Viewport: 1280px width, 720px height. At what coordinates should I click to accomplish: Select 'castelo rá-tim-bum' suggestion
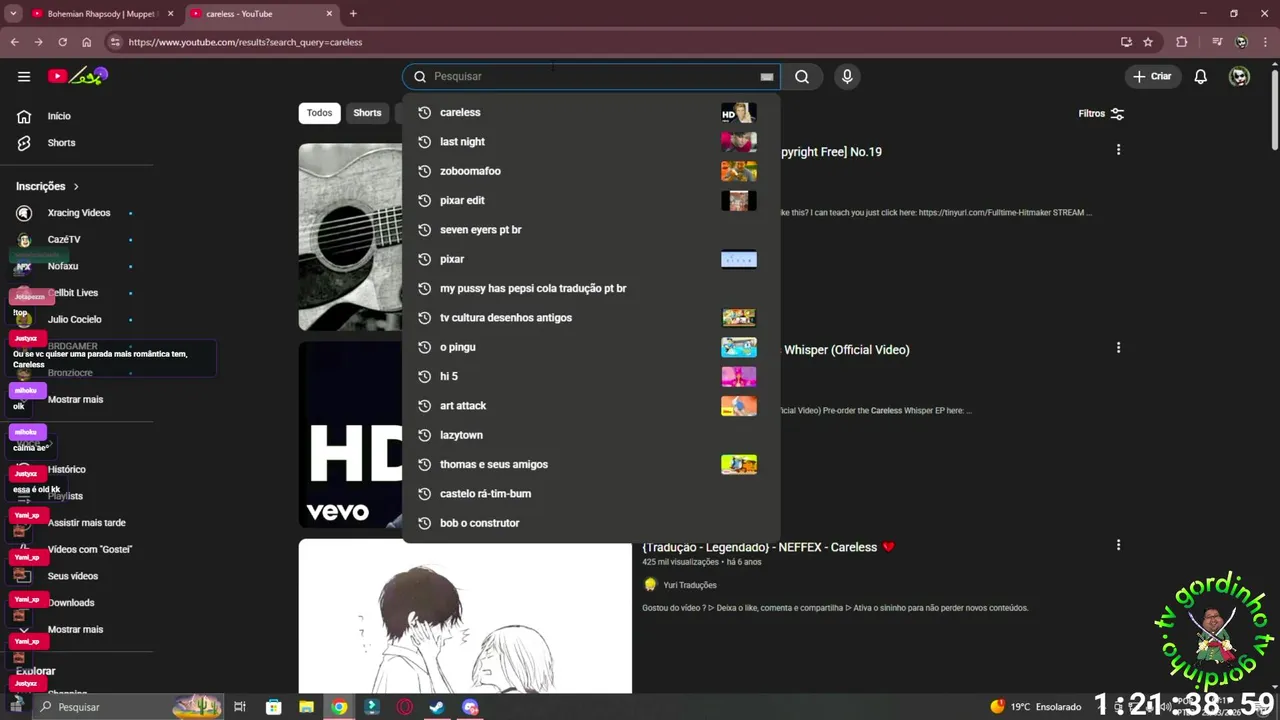[591, 494]
